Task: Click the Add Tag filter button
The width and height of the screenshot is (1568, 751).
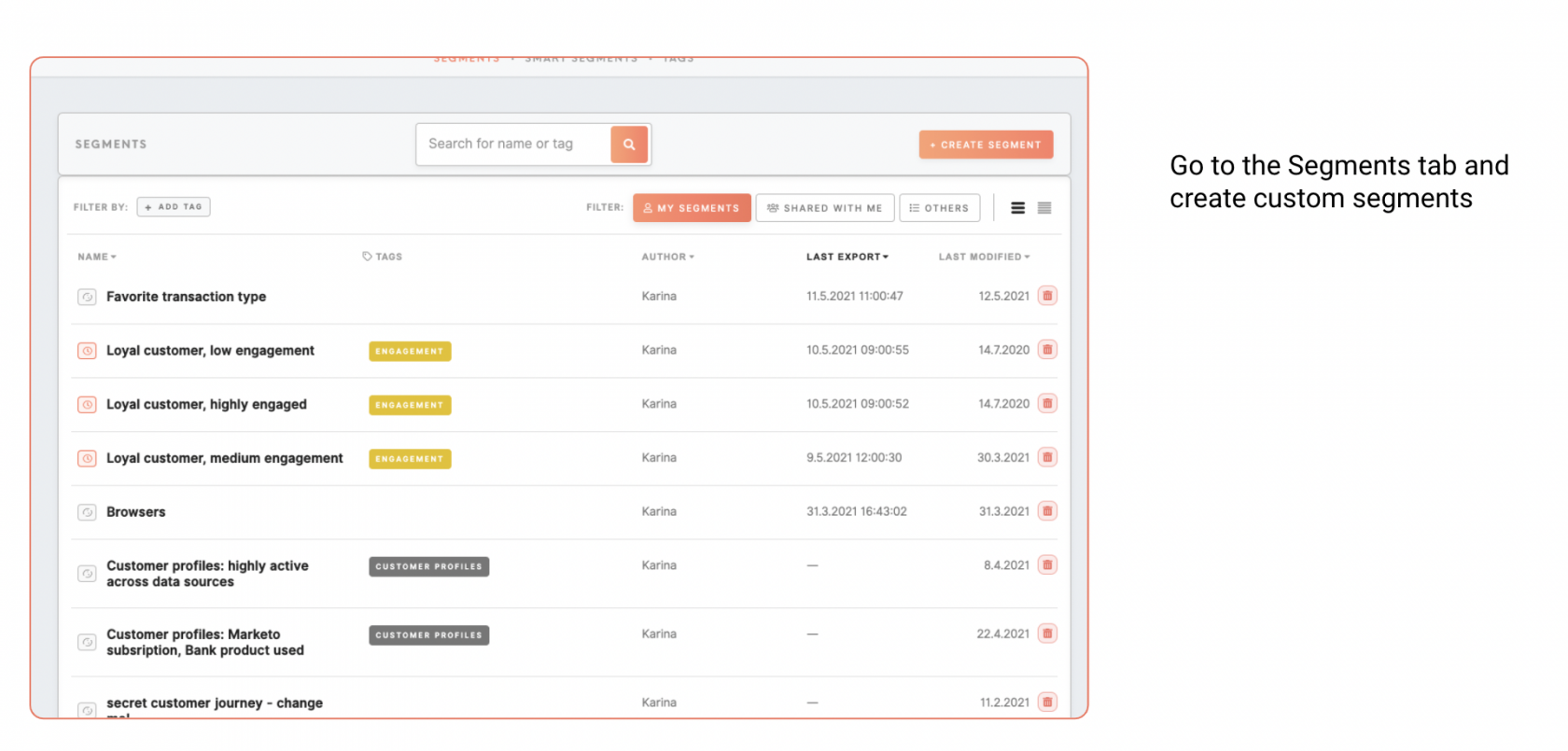Action: click(174, 207)
